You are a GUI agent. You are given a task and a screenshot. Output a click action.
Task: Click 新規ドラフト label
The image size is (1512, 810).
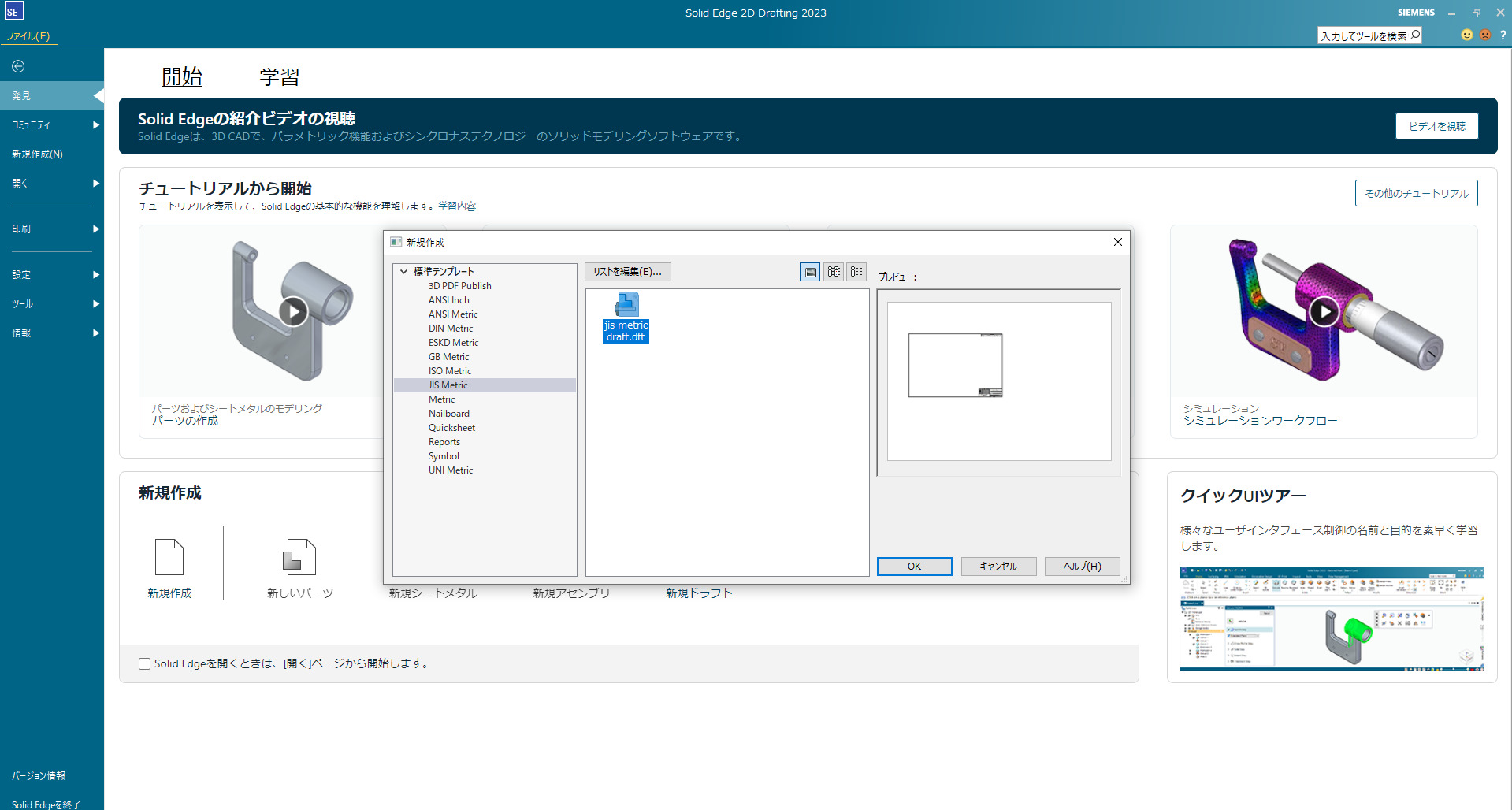[x=699, y=593]
